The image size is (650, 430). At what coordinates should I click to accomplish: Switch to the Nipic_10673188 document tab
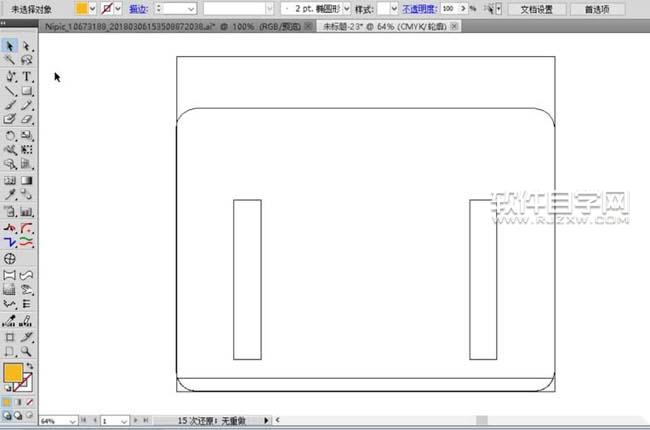pos(173,27)
